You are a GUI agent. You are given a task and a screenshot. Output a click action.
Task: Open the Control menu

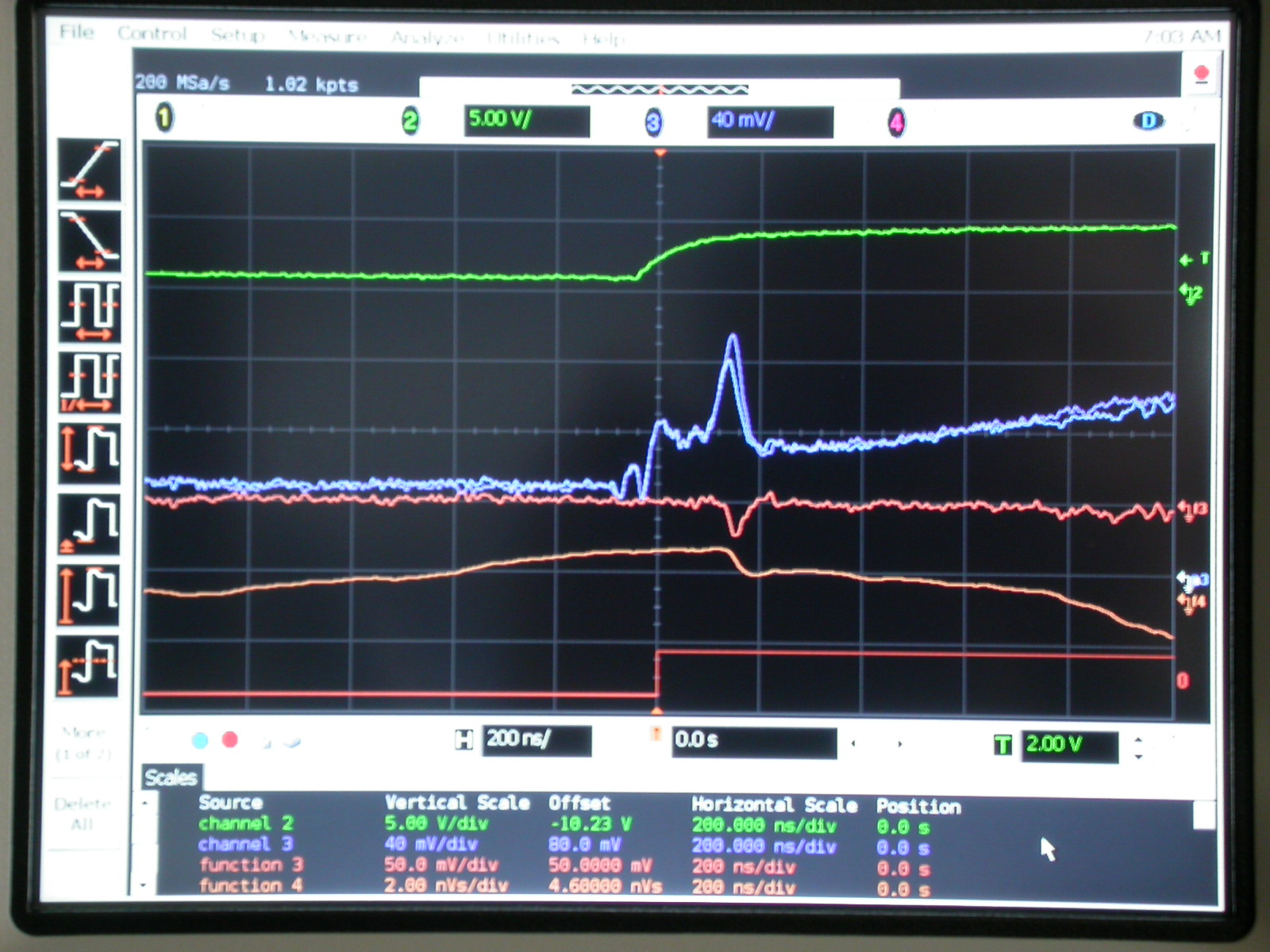click(152, 33)
